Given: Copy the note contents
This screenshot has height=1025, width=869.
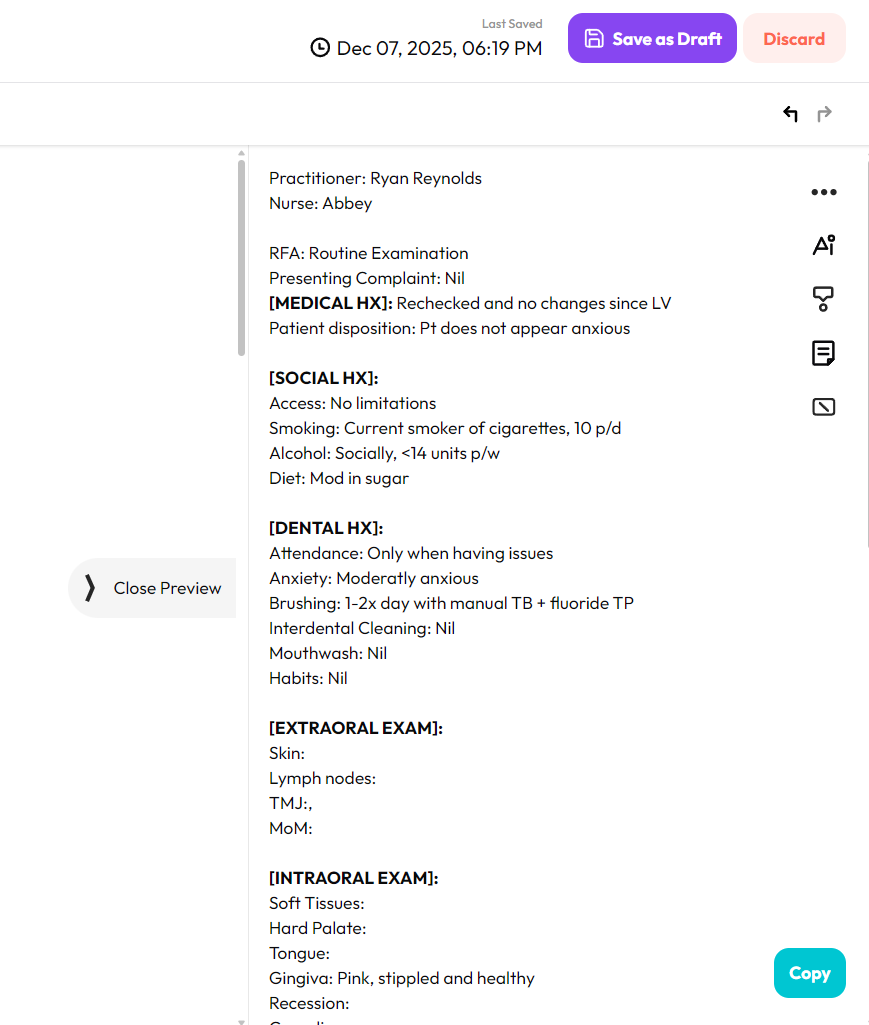Looking at the screenshot, I should pyautogui.click(x=809, y=973).
